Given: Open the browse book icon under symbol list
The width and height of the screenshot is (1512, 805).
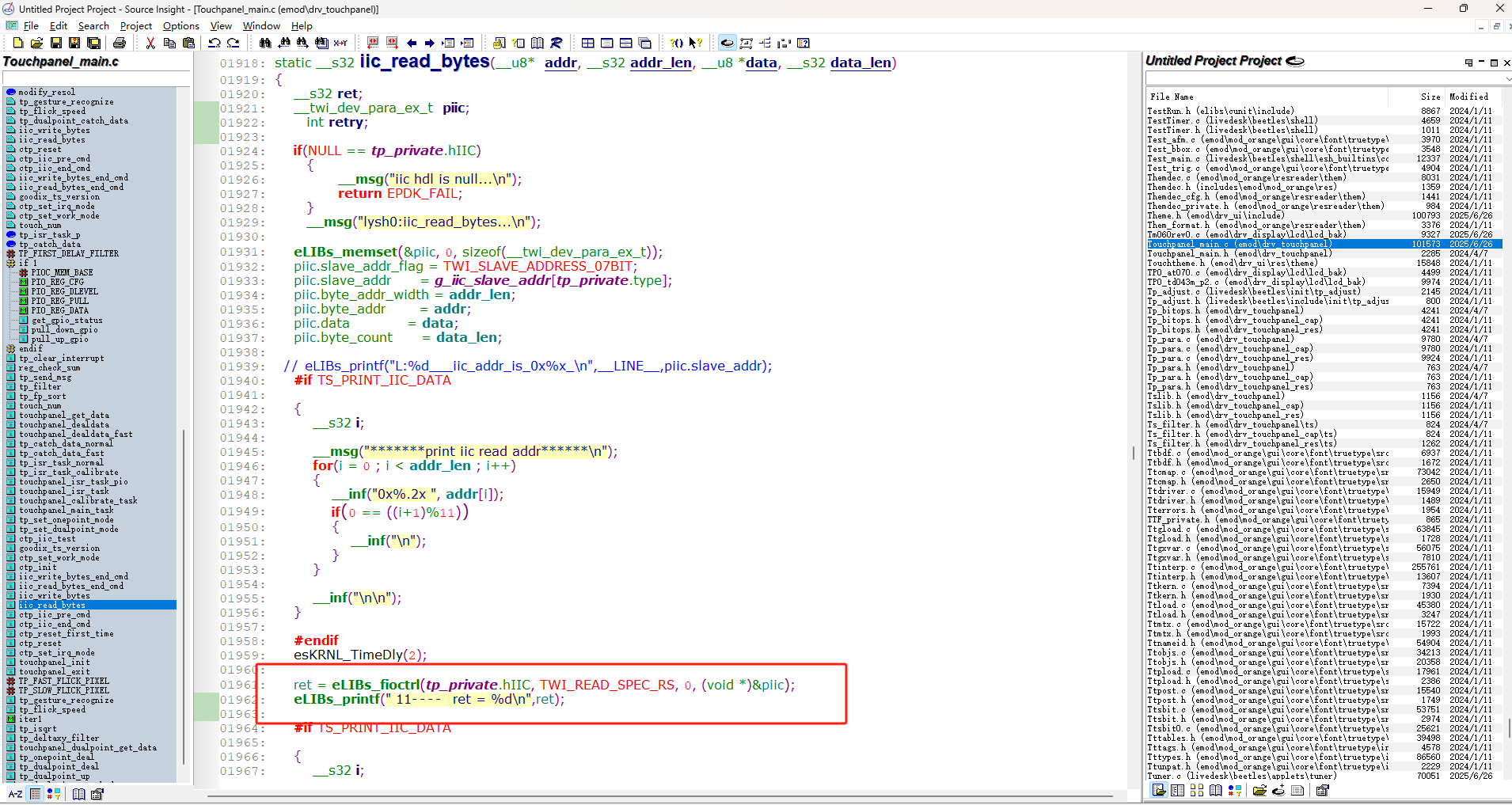Looking at the screenshot, I should (x=79, y=794).
